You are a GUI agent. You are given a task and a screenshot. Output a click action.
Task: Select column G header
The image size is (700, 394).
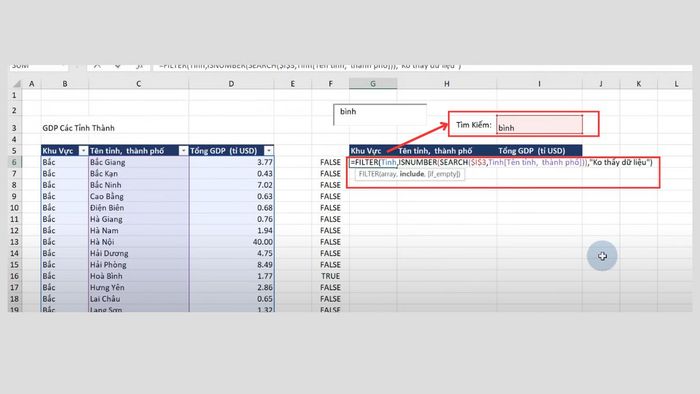pos(373,84)
